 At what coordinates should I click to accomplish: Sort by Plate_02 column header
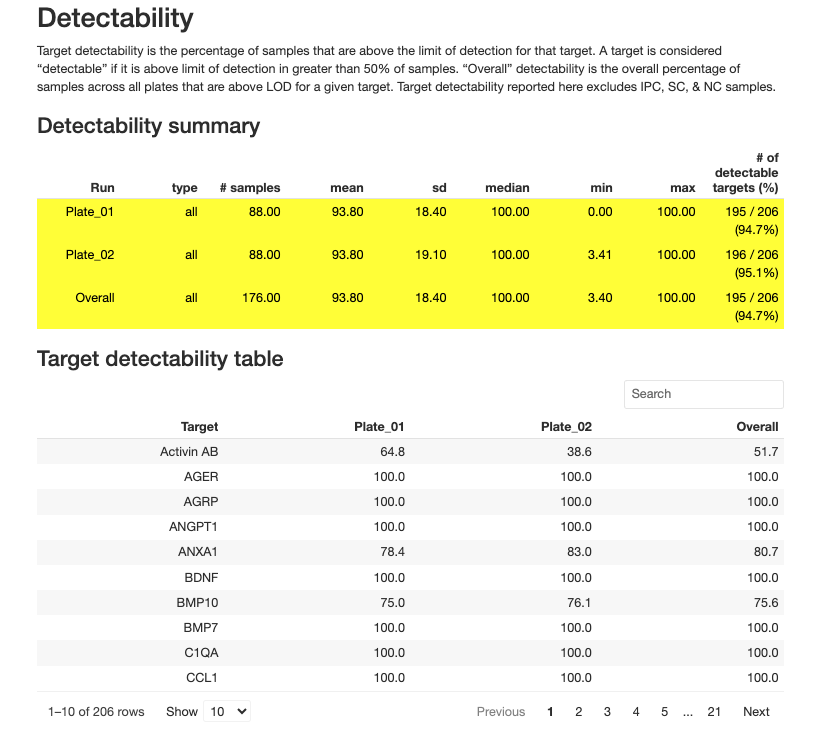tap(566, 427)
